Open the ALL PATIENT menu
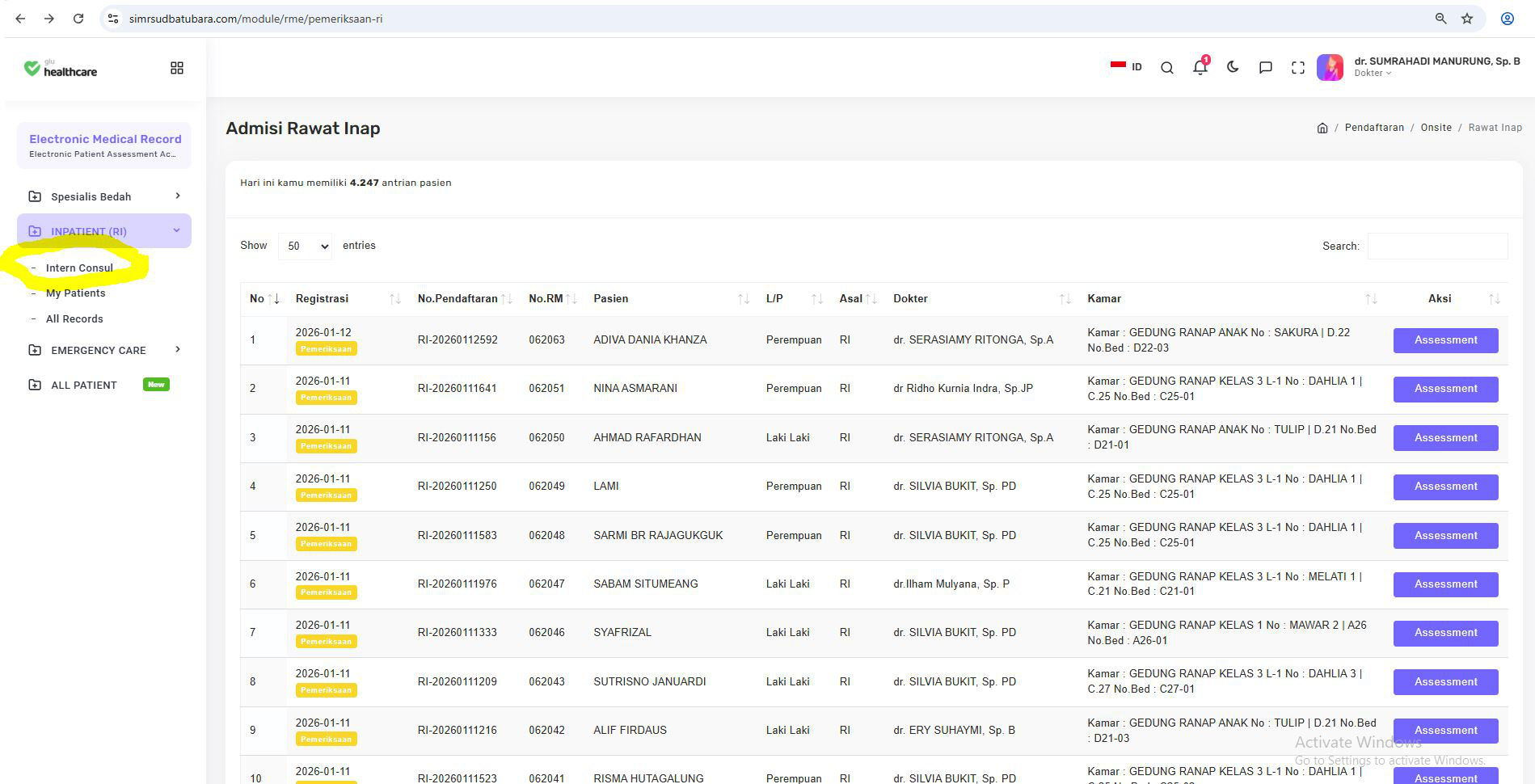Viewport: 1535px width, 784px height. coord(104,385)
